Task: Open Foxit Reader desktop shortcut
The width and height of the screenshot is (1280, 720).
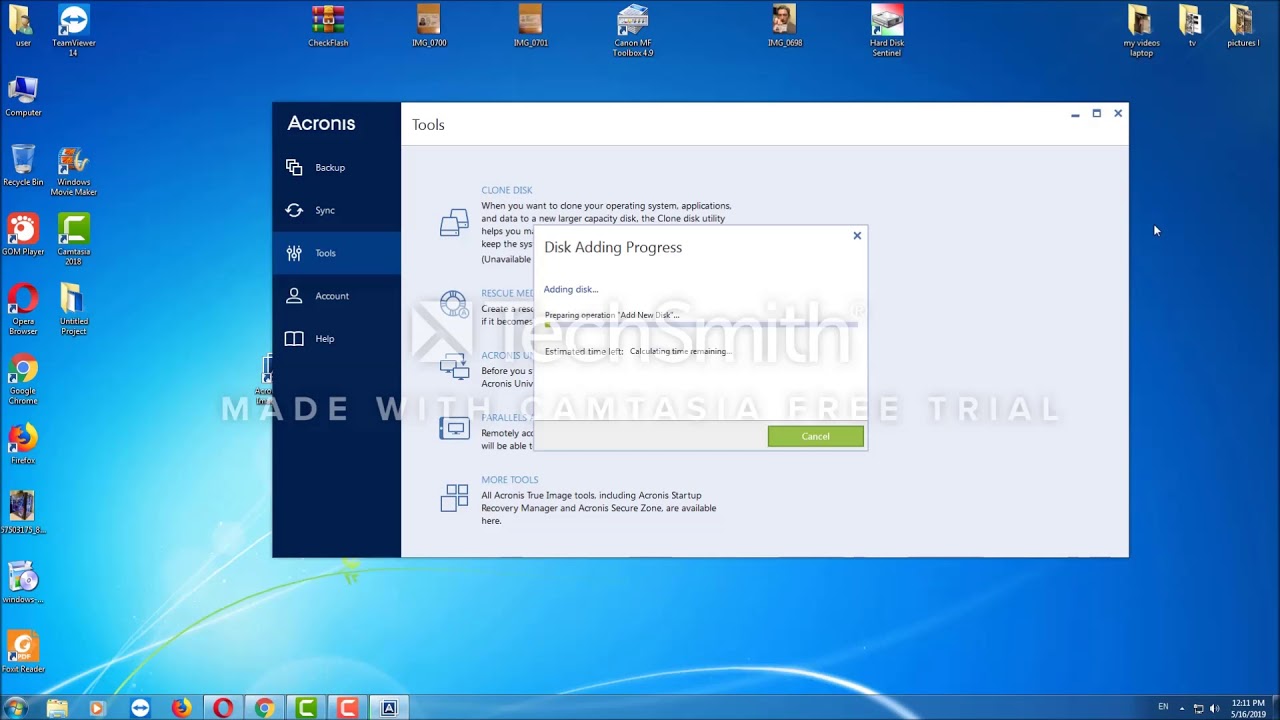Action: (22, 653)
